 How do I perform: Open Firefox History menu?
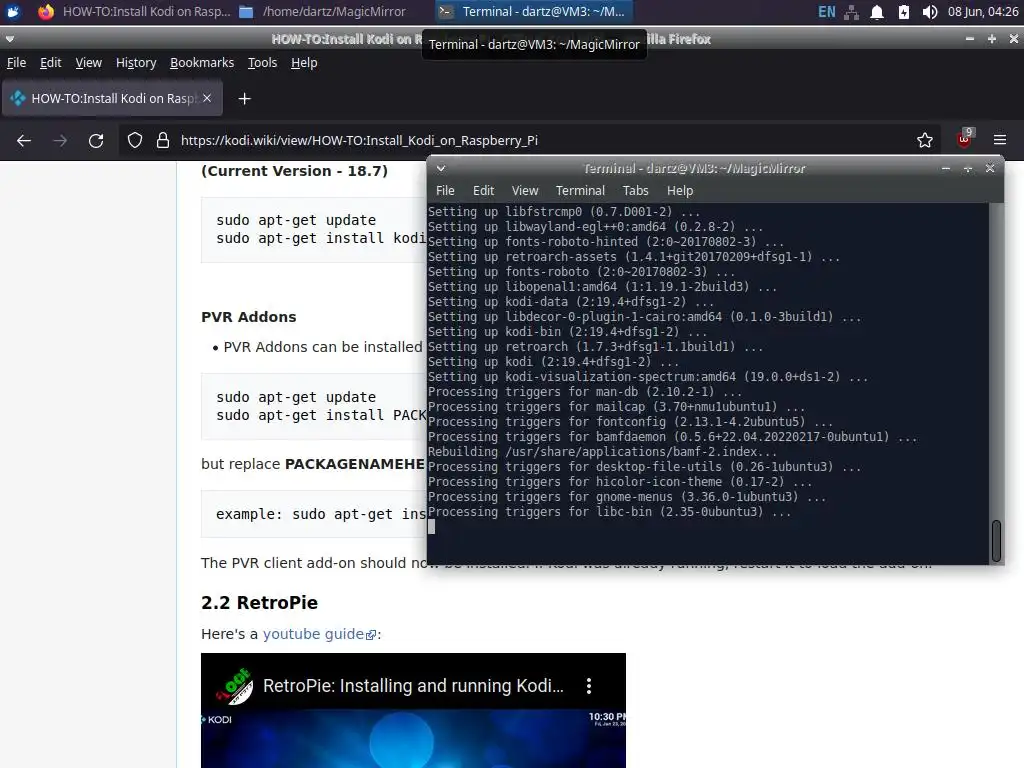[136, 63]
